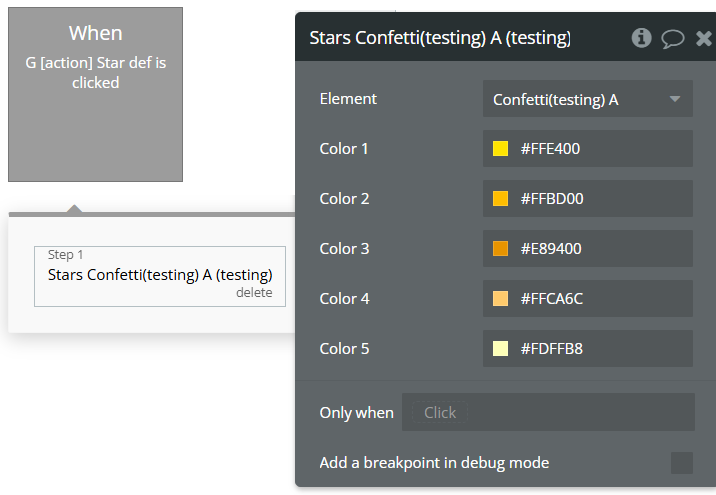Toggle the debug mode breakpoint checkbox
The image size is (716, 495).
point(682,463)
